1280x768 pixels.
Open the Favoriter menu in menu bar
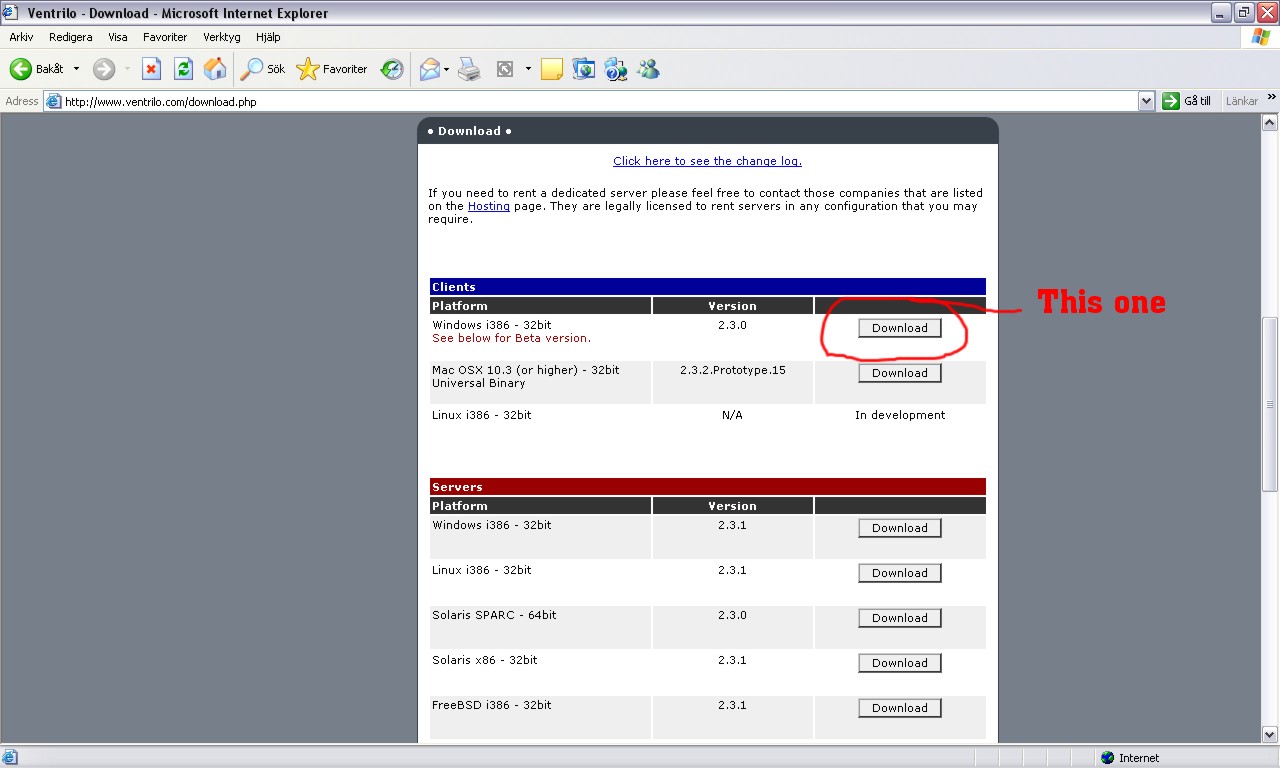point(165,37)
